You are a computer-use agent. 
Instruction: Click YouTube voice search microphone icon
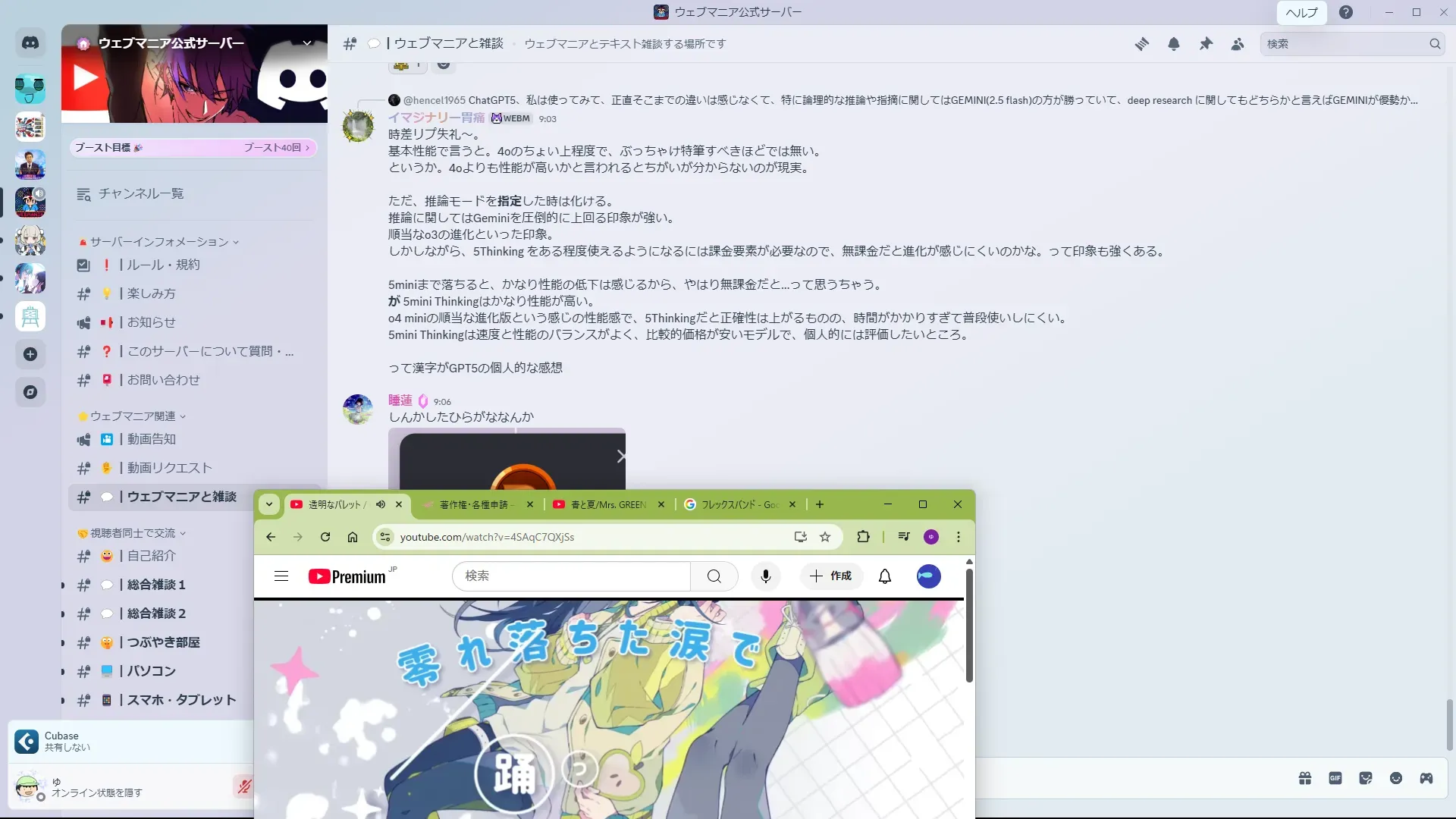point(766,576)
